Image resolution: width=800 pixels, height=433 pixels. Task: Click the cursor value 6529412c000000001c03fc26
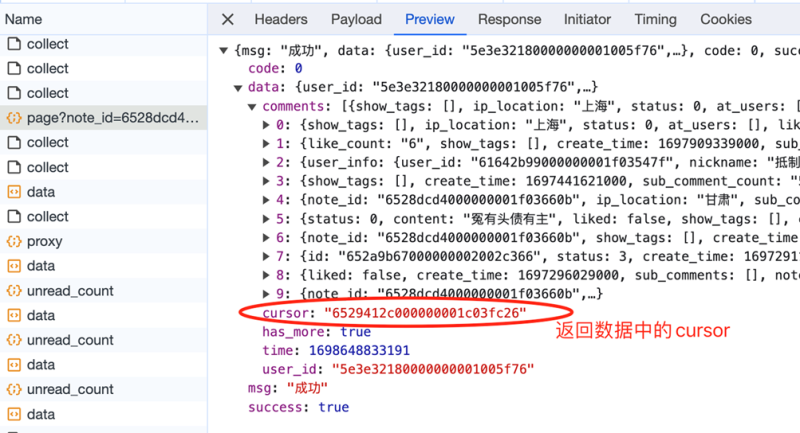(x=425, y=313)
